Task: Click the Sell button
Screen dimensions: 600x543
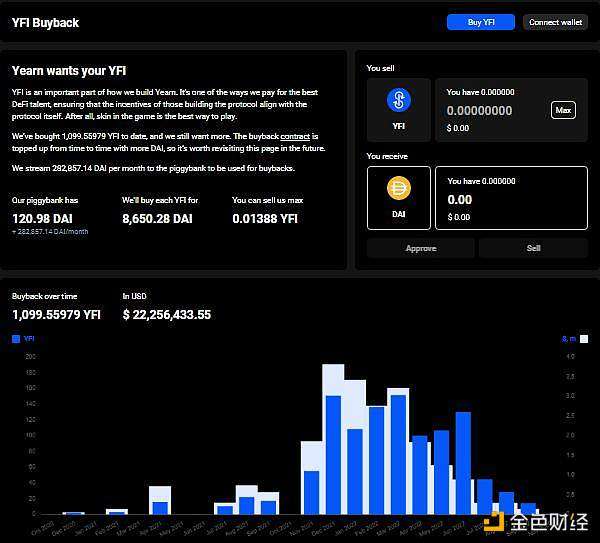Action: [x=533, y=248]
